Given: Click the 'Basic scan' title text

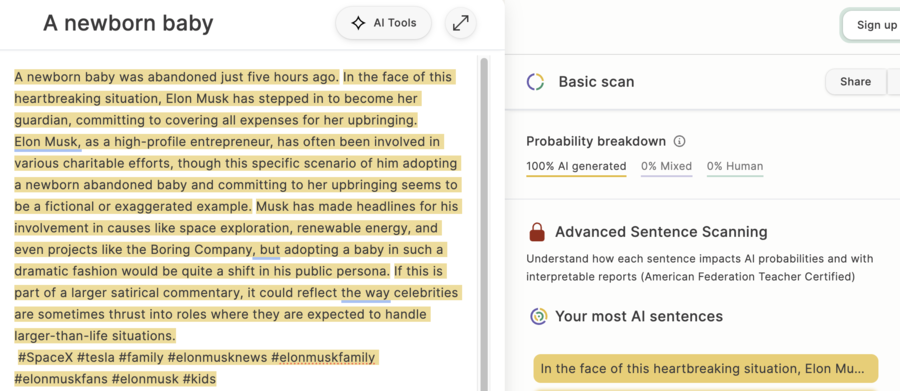Looking at the screenshot, I should tap(596, 82).
